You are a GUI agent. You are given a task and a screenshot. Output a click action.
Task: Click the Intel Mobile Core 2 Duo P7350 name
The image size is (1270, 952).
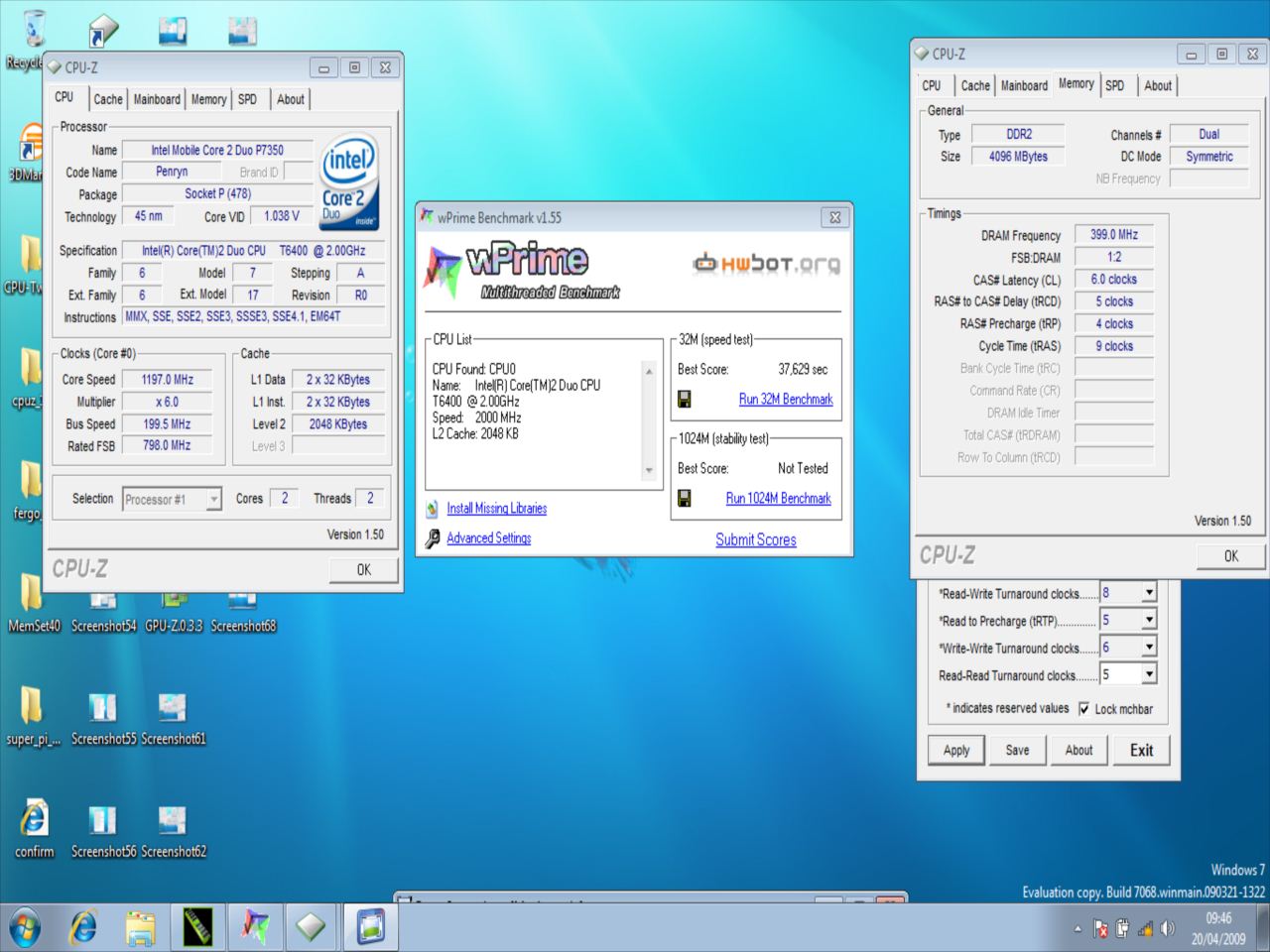pyautogui.click(x=217, y=150)
